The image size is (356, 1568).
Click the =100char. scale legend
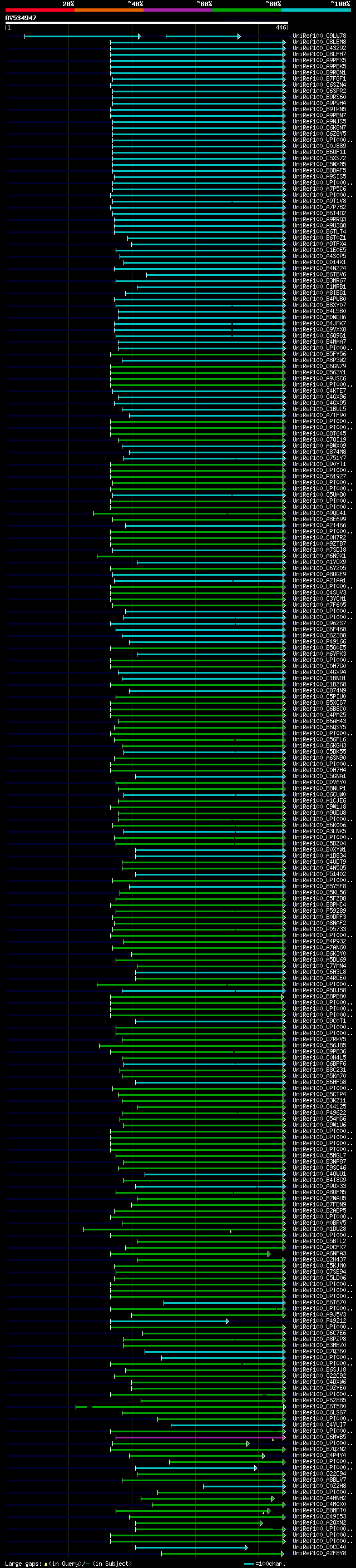point(265,1564)
